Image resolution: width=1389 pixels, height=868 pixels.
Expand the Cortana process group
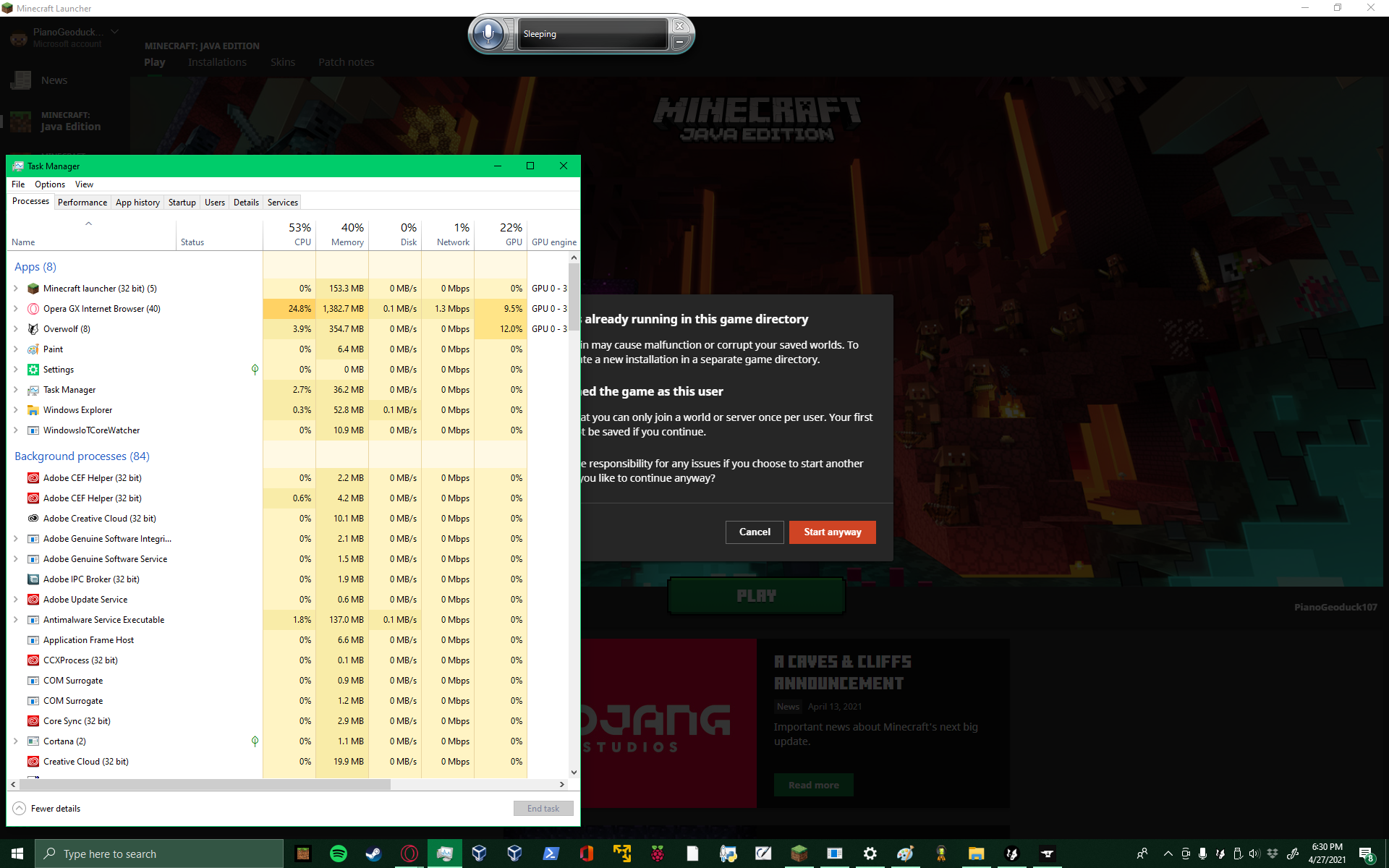[x=16, y=741]
